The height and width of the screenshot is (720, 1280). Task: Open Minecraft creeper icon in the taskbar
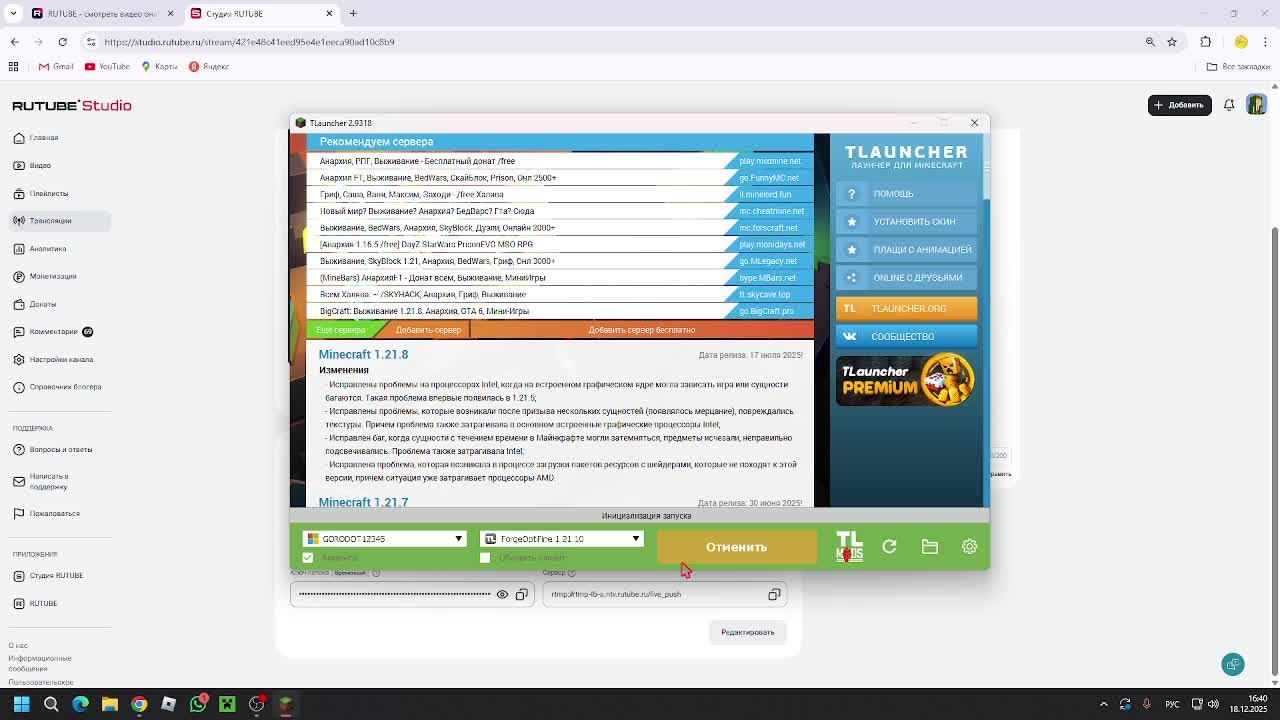coord(227,704)
